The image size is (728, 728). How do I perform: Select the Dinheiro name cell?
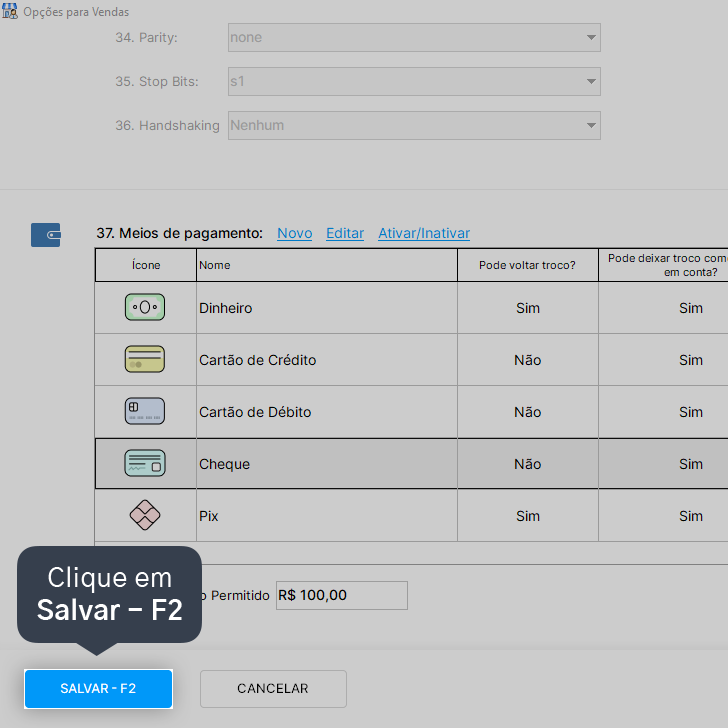coord(327,308)
